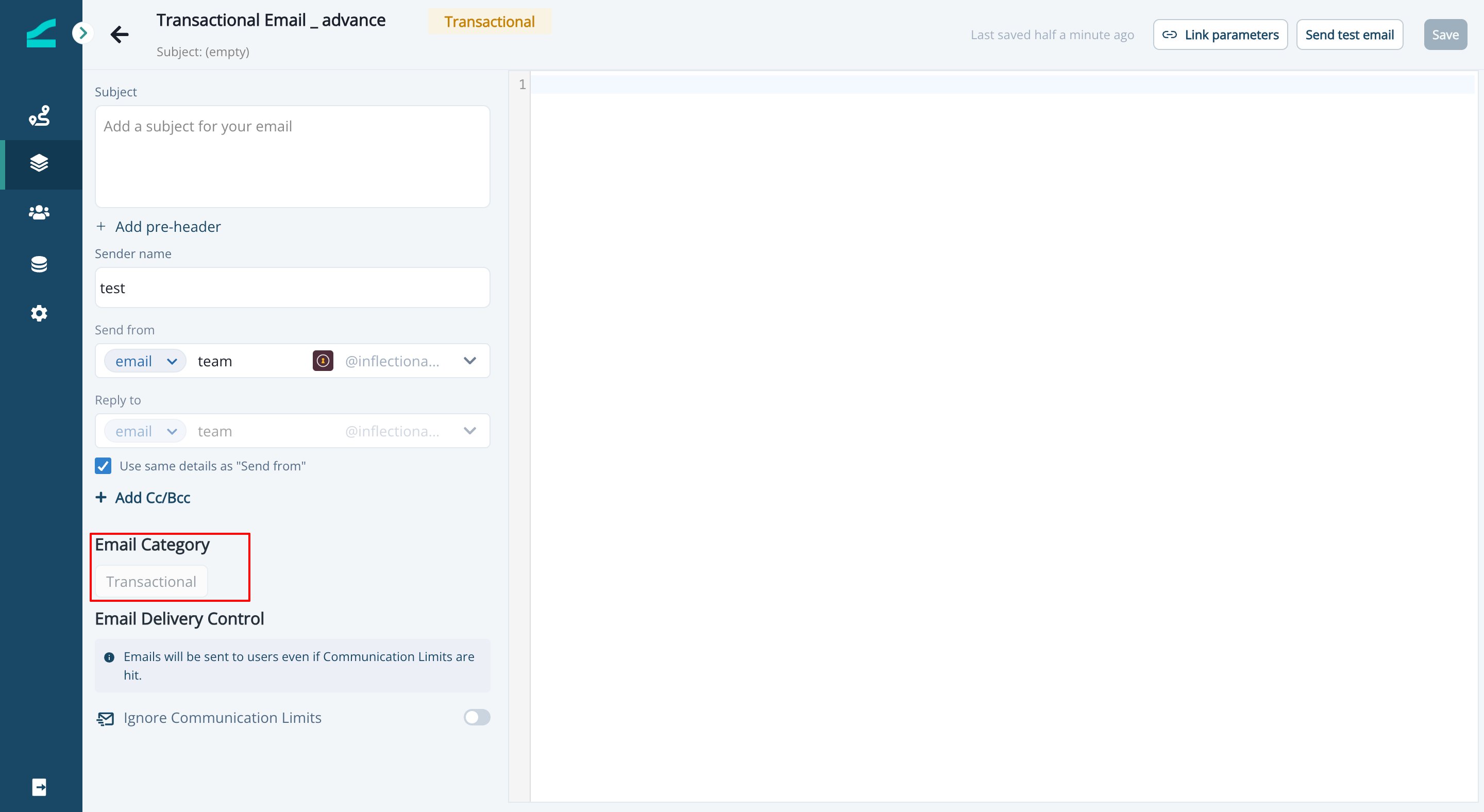Uncheck Use same details as Send from

click(103, 465)
